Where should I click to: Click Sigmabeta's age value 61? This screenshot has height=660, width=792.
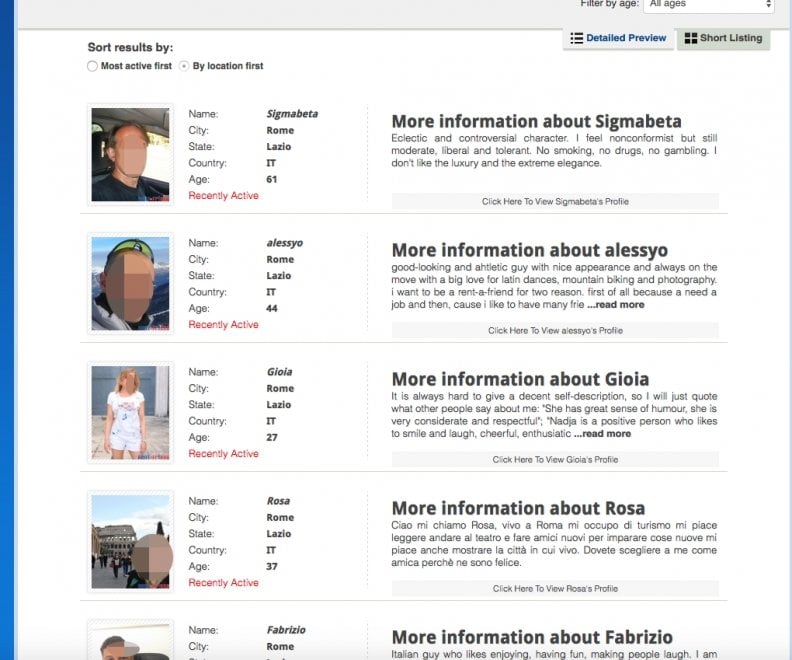(272, 179)
